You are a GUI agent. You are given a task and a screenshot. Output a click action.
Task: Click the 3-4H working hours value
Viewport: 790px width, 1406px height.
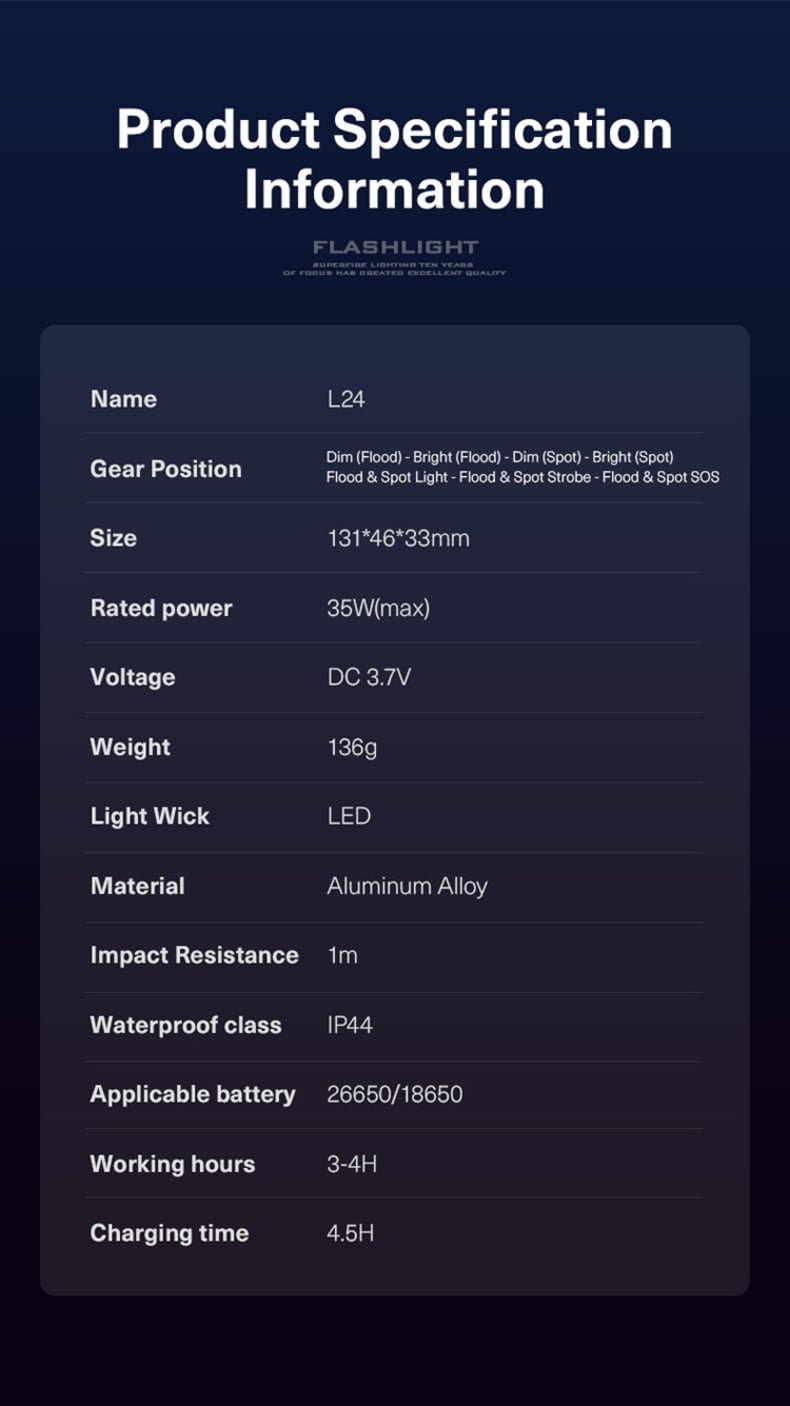coord(352,1164)
